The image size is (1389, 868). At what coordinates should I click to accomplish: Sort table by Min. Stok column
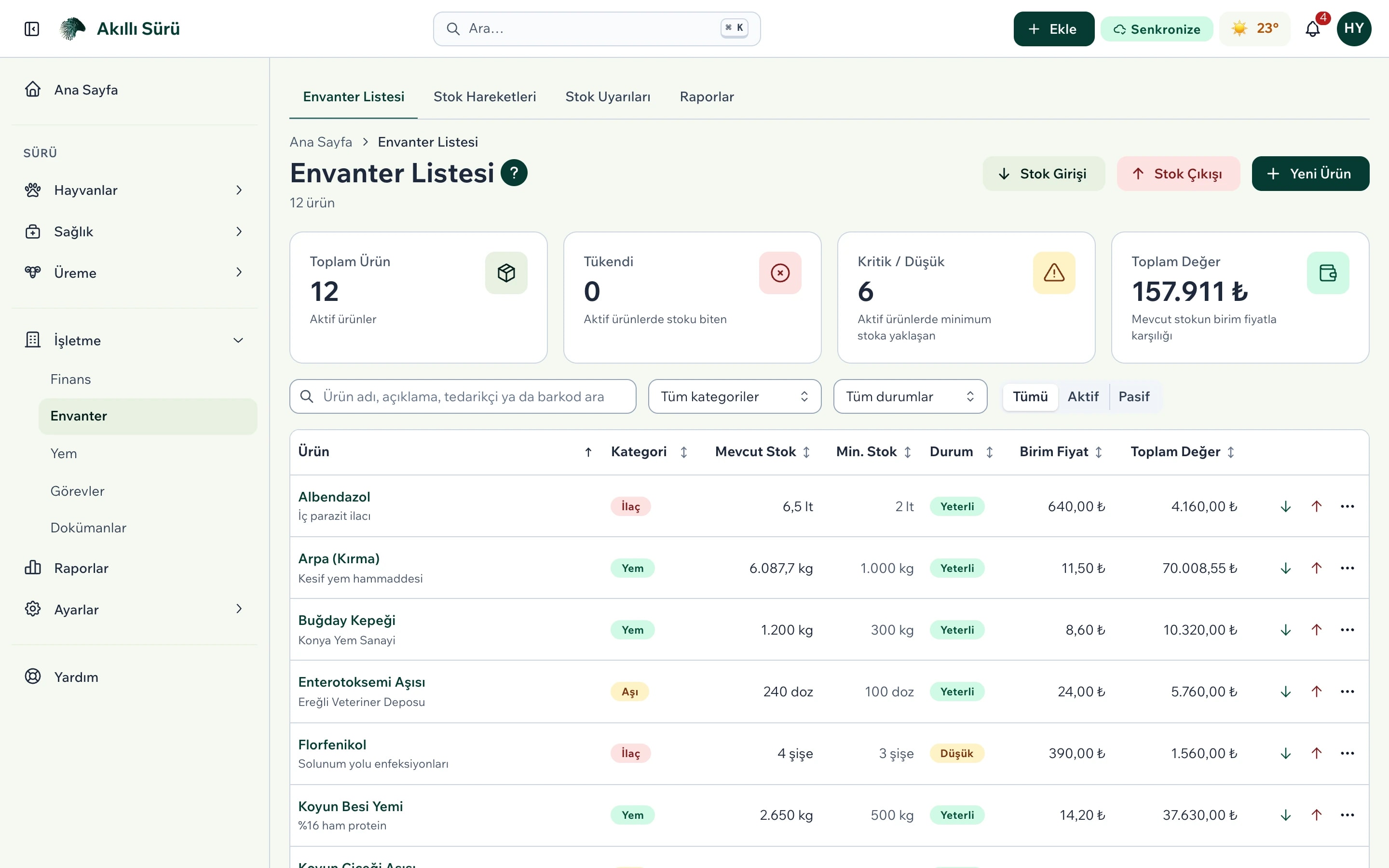coord(873,452)
